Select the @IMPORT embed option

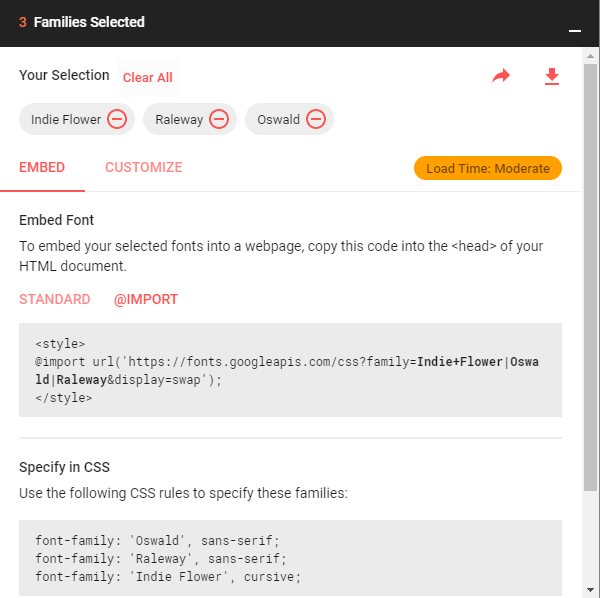pyautogui.click(x=146, y=299)
